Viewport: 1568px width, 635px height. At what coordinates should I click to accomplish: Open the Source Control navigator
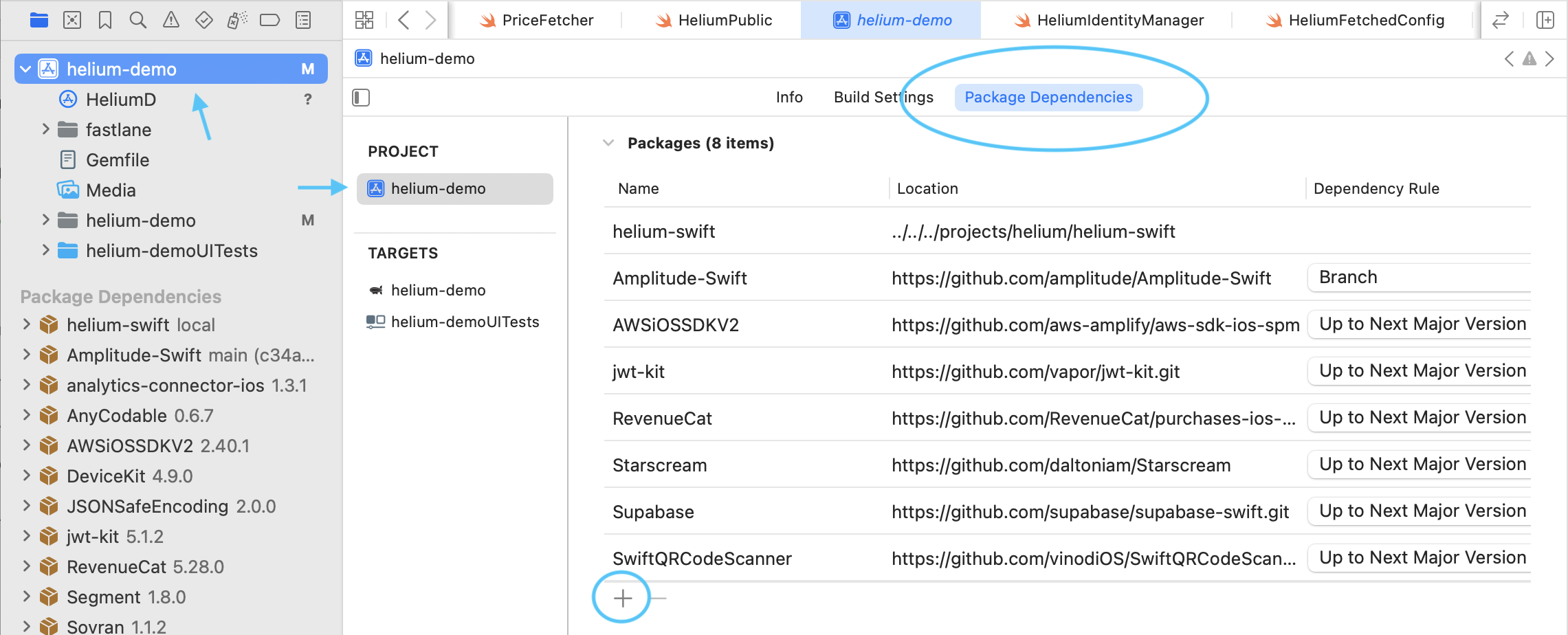[x=72, y=20]
